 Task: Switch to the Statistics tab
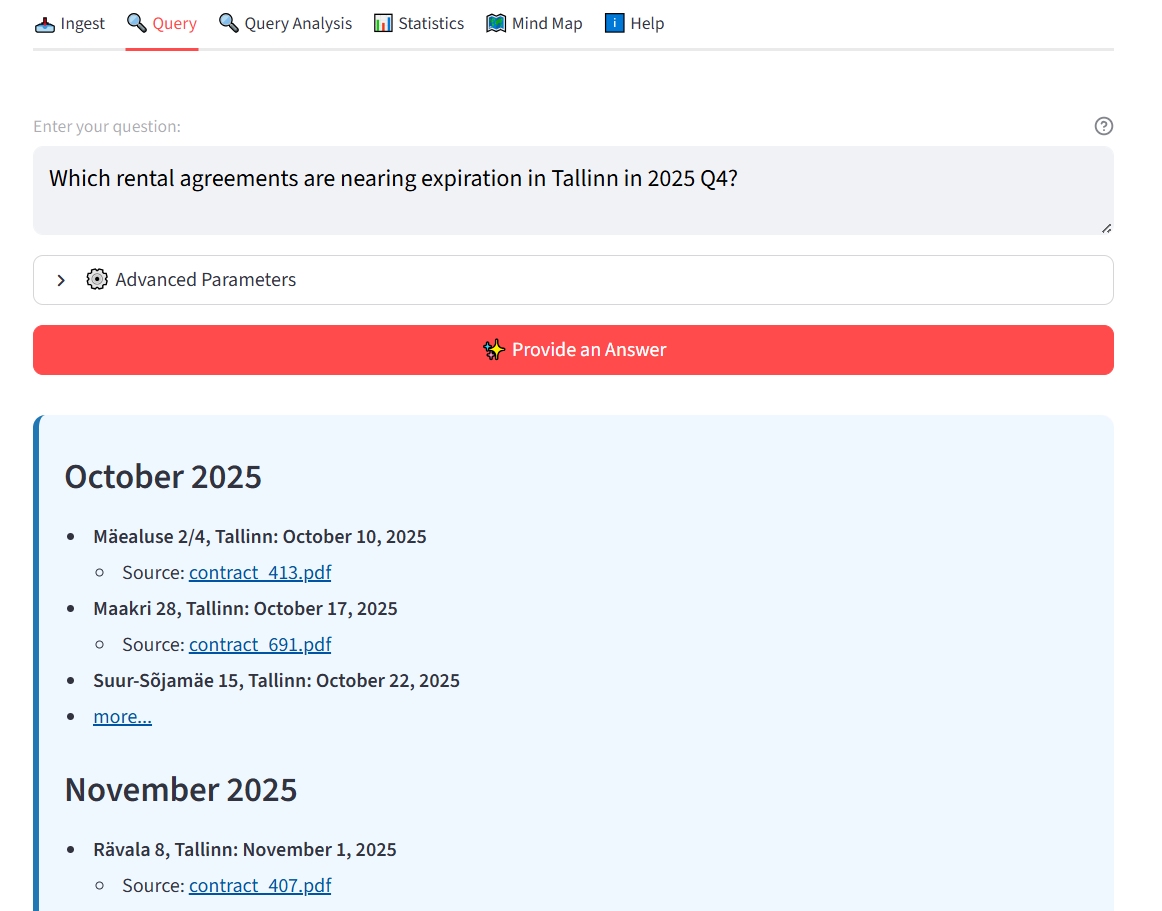click(419, 22)
